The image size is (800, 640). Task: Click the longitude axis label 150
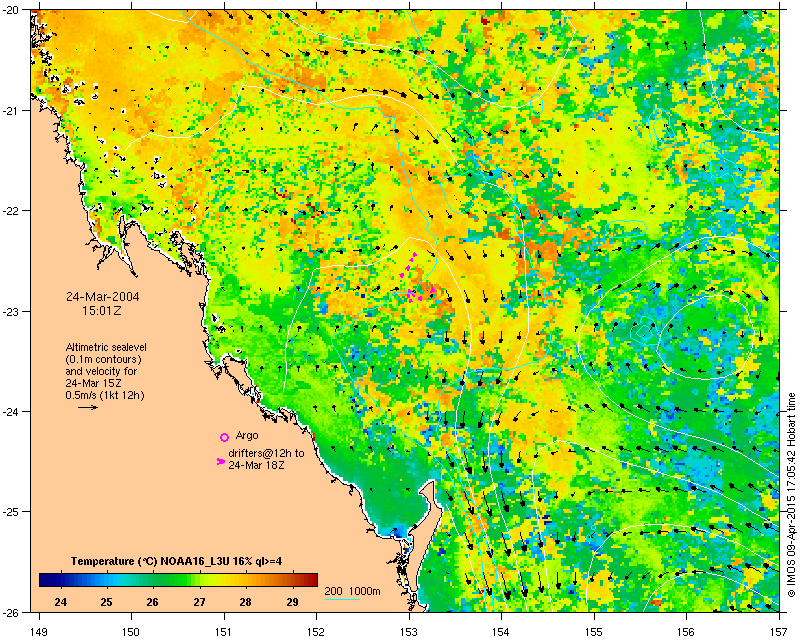131,632
